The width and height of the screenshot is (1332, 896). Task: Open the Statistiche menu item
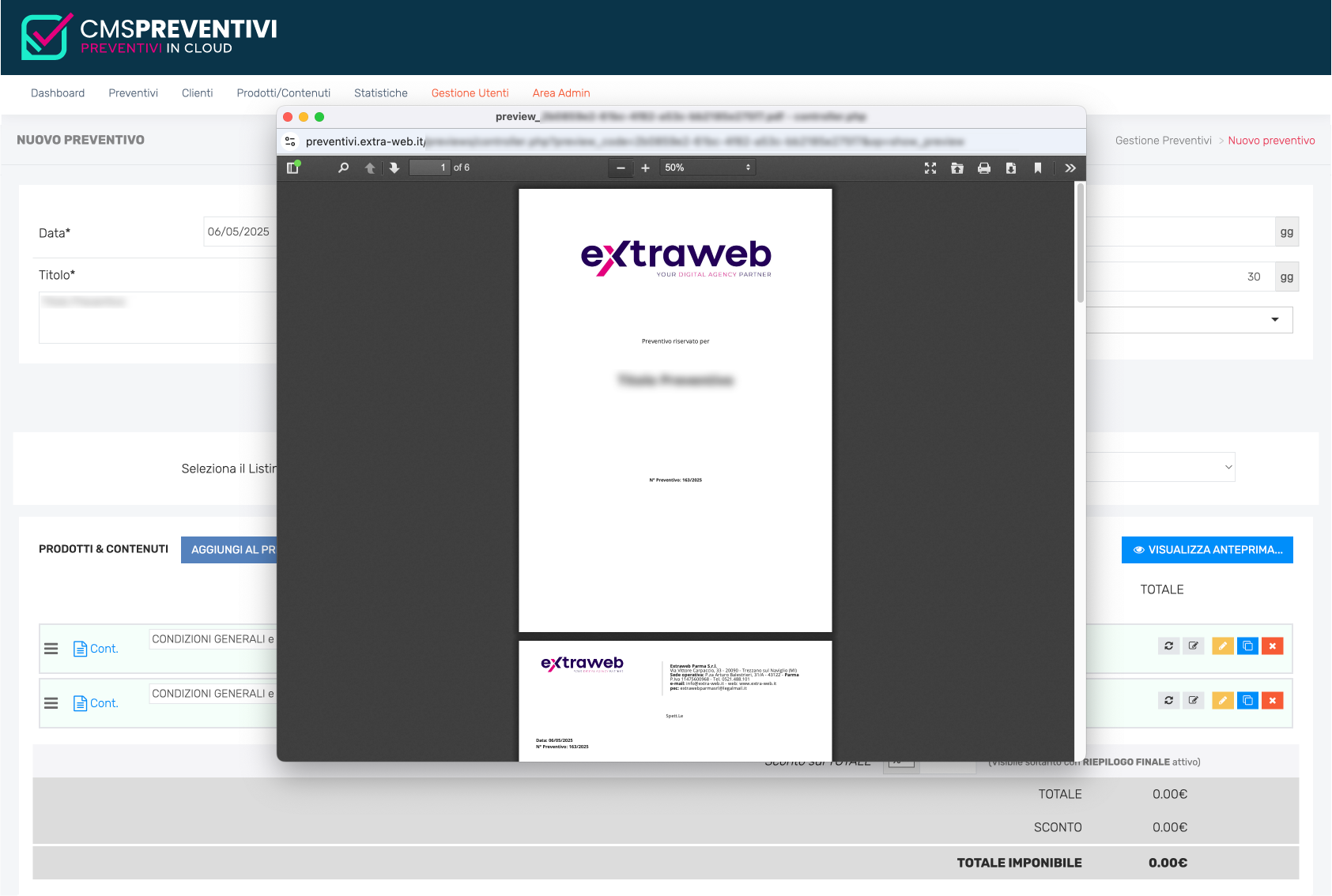tap(380, 93)
